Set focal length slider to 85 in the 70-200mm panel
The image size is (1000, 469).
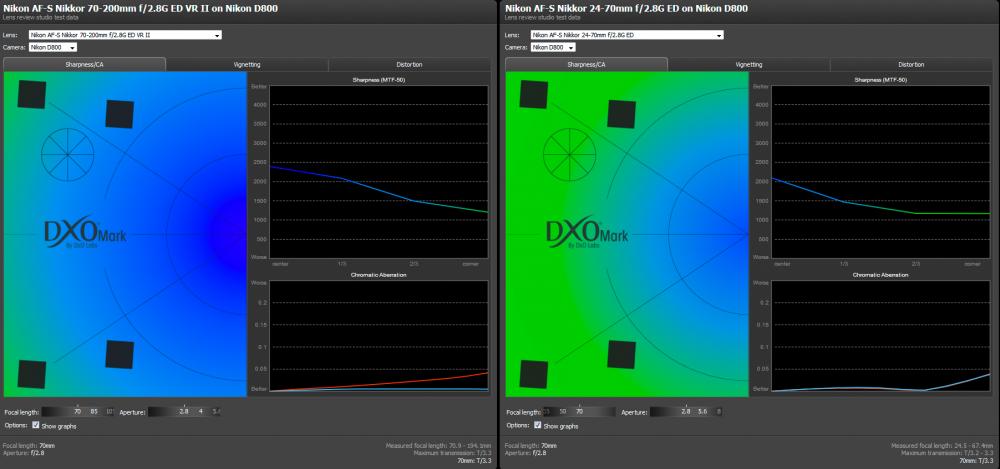pyautogui.click(x=94, y=412)
